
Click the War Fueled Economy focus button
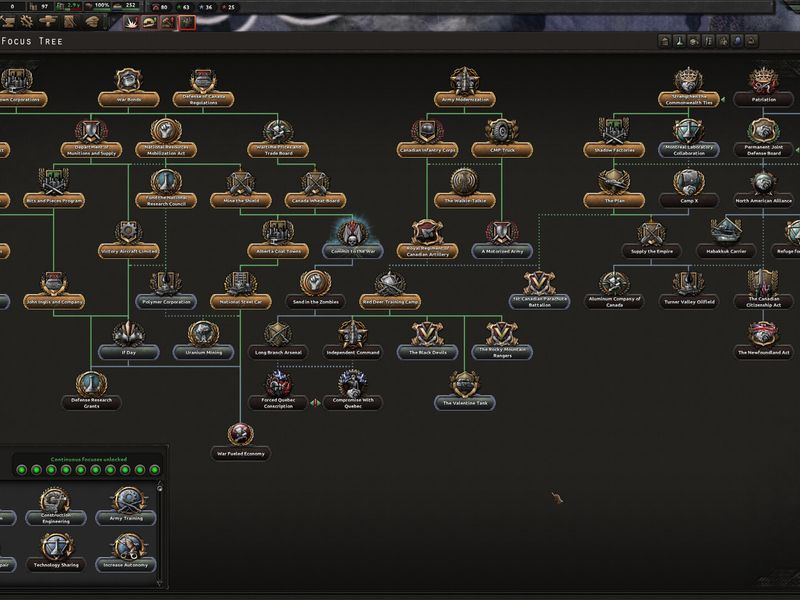coord(241,453)
